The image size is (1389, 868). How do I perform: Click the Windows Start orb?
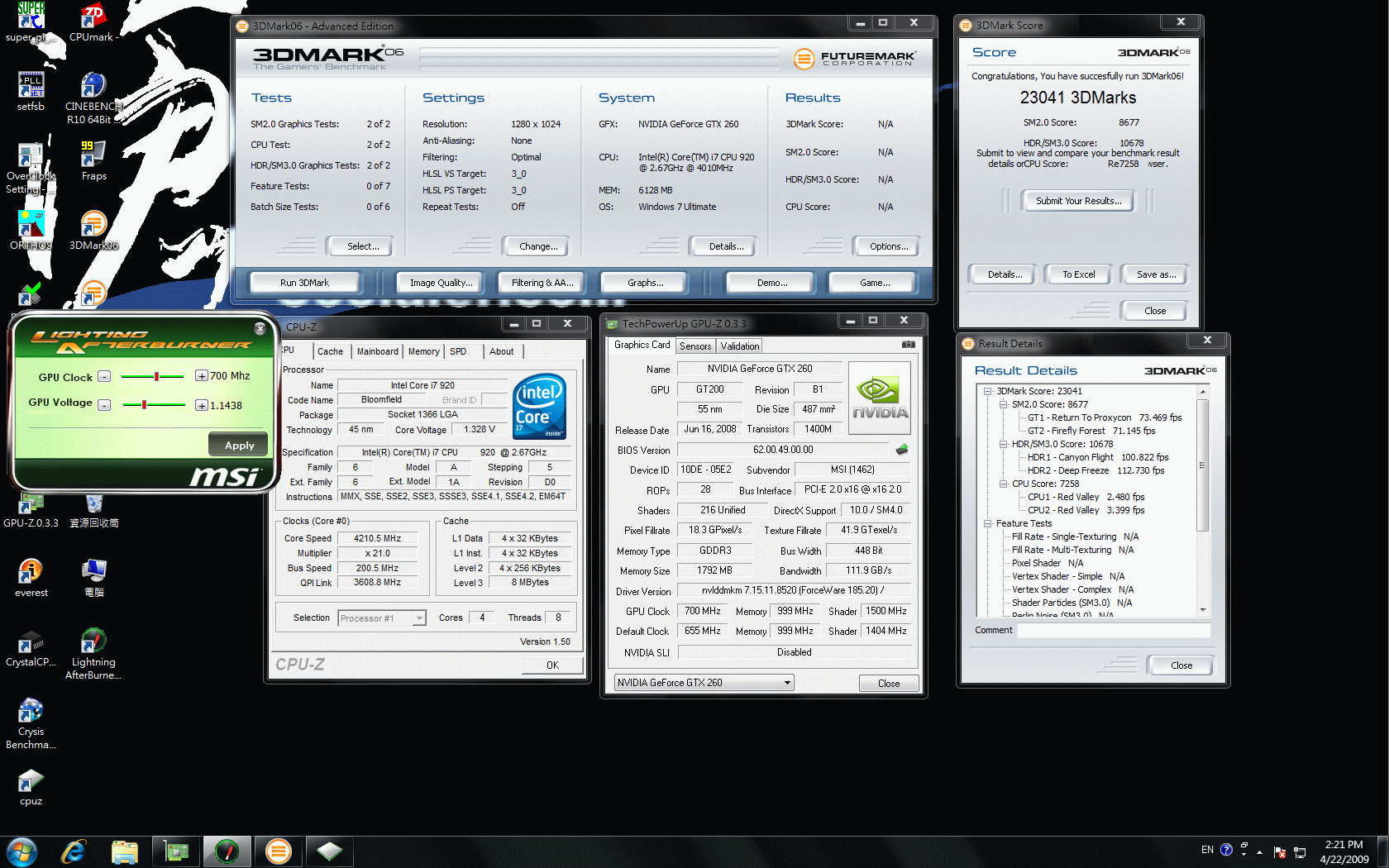point(21,851)
